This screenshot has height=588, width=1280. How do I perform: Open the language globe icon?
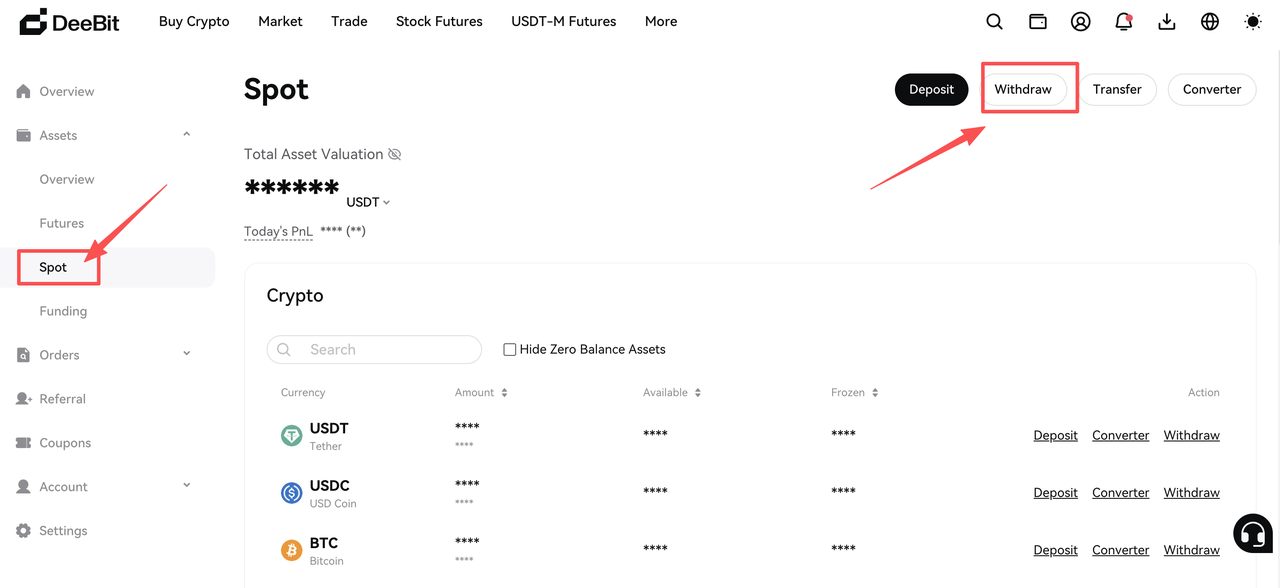click(x=1210, y=21)
